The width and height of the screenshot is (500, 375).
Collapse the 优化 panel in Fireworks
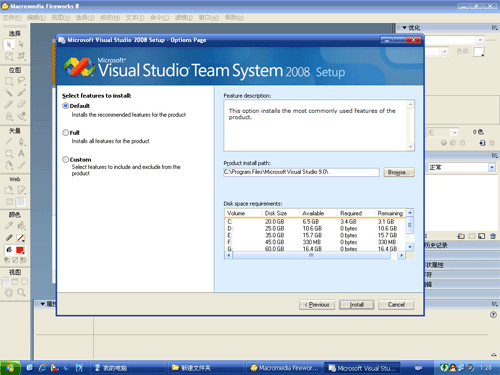(x=404, y=28)
